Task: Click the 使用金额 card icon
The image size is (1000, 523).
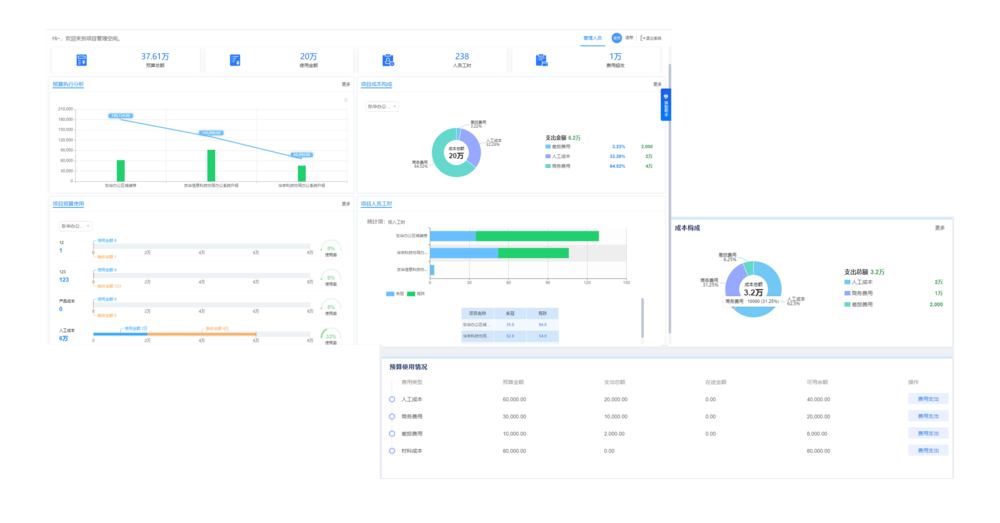Action: tap(235, 61)
